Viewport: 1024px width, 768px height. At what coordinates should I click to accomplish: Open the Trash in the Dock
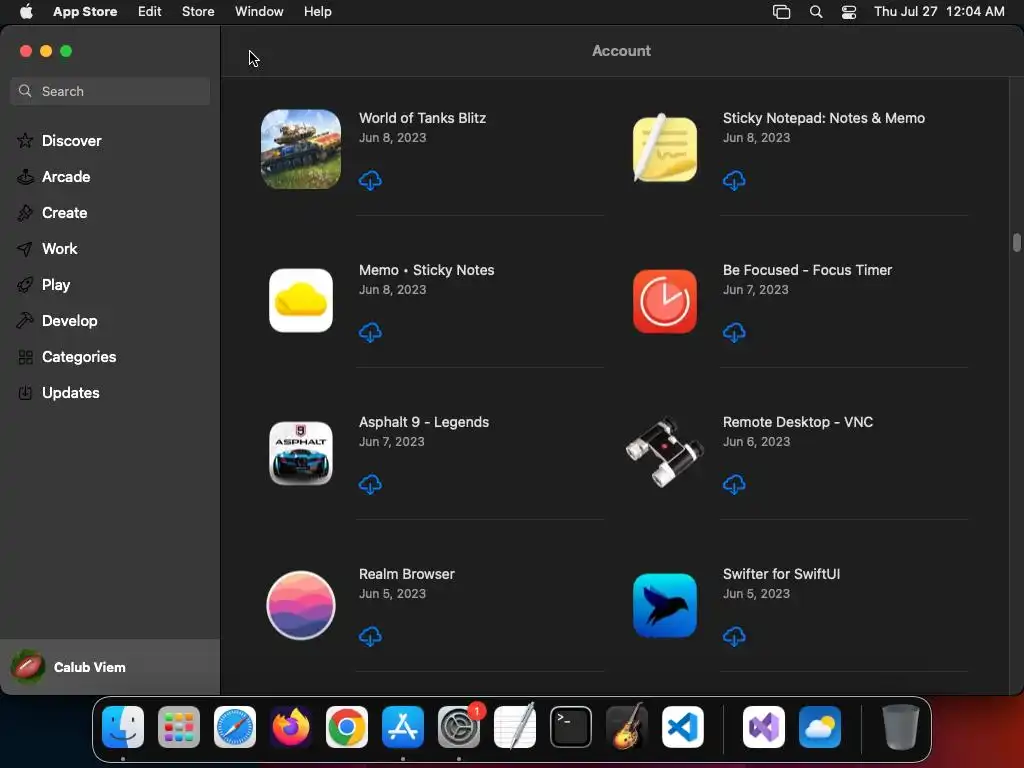901,726
